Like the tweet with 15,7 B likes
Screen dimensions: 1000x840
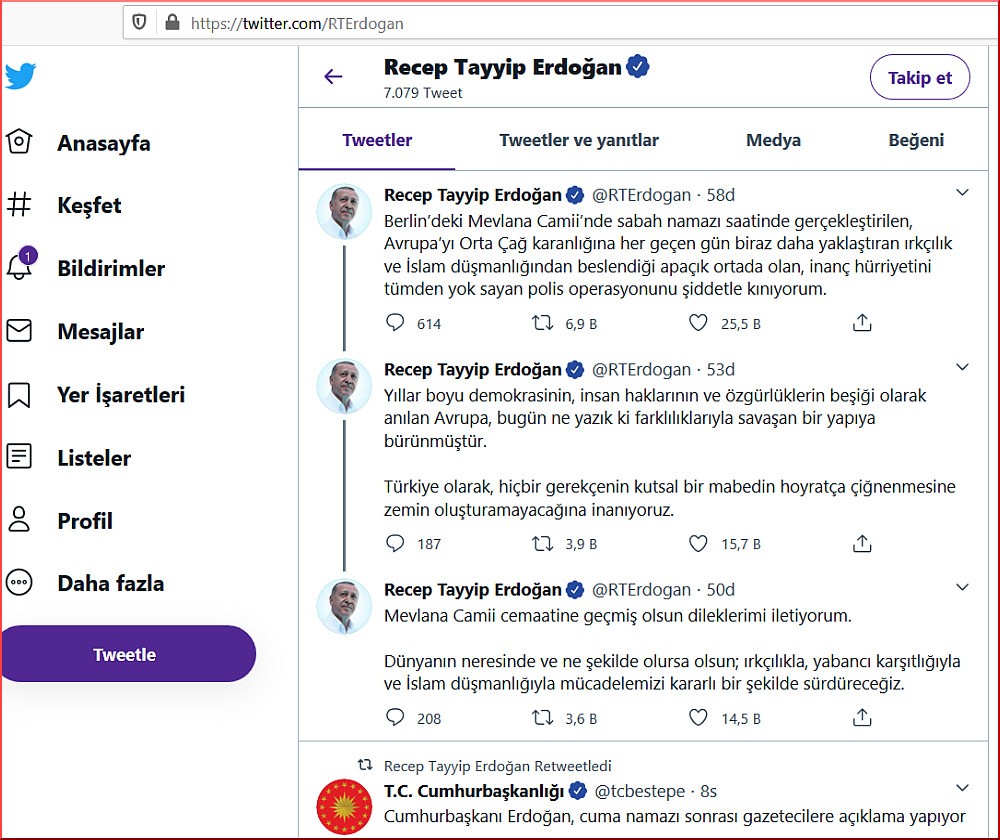[698, 543]
